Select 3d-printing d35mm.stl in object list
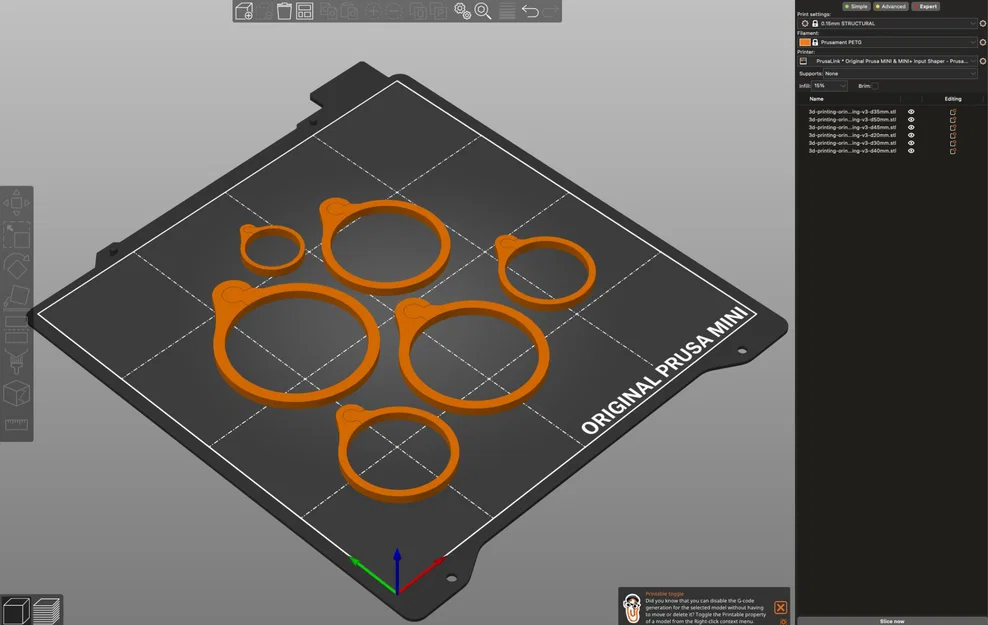 (x=852, y=112)
